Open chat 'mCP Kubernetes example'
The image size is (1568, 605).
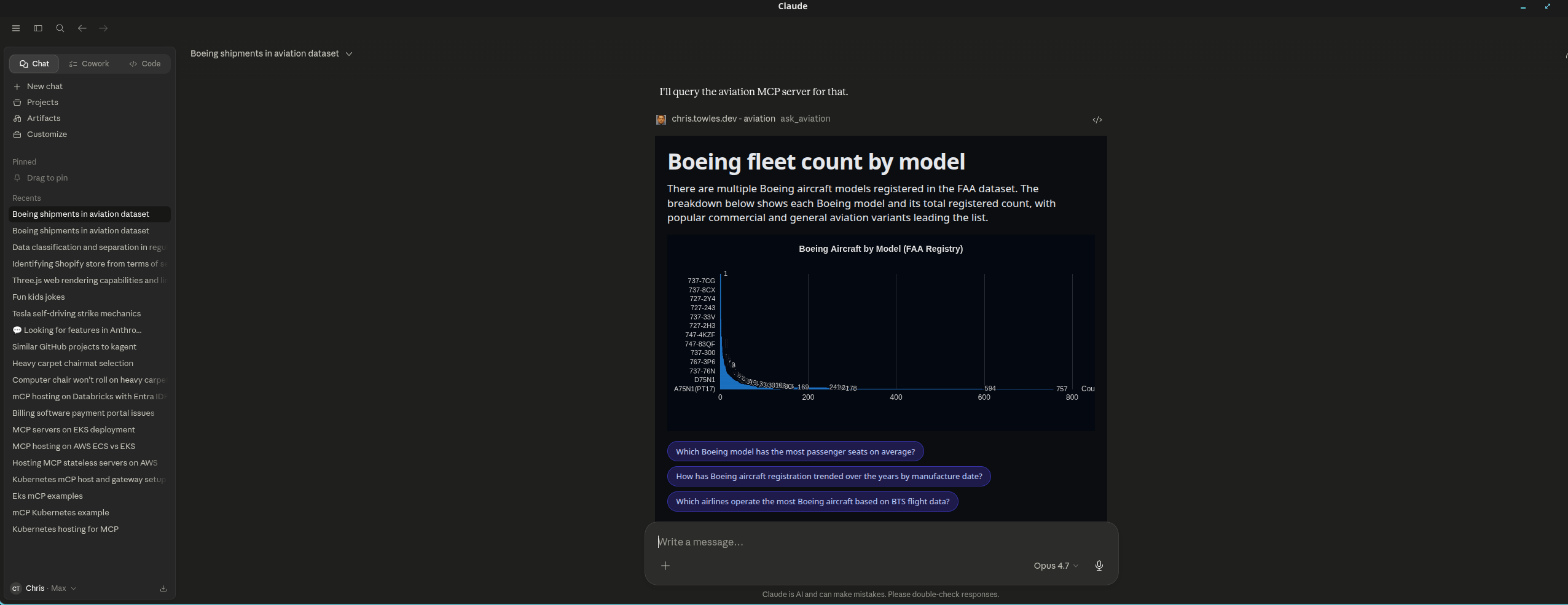click(x=90, y=513)
